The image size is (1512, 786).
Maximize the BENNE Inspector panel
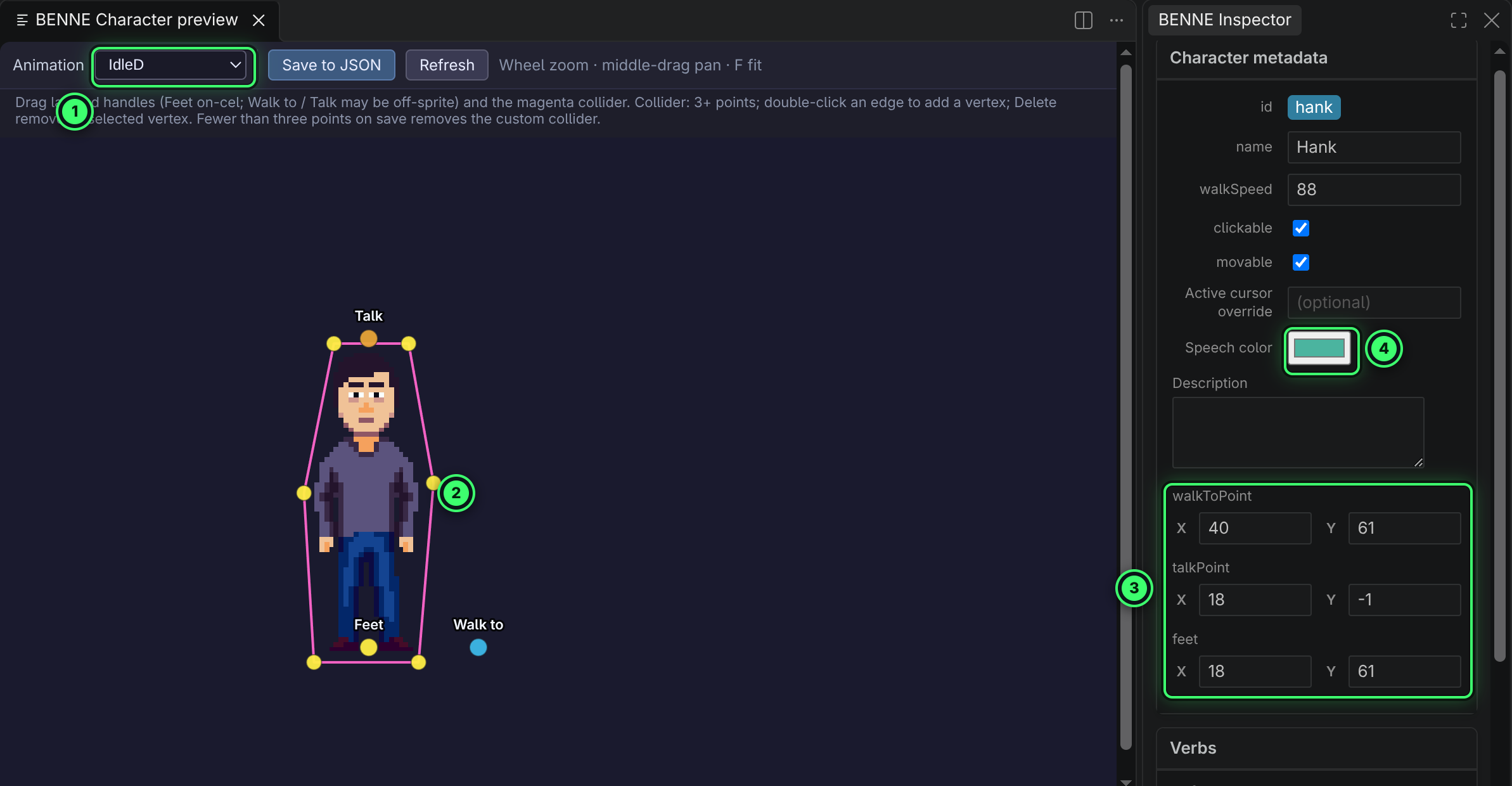click(1459, 20)
